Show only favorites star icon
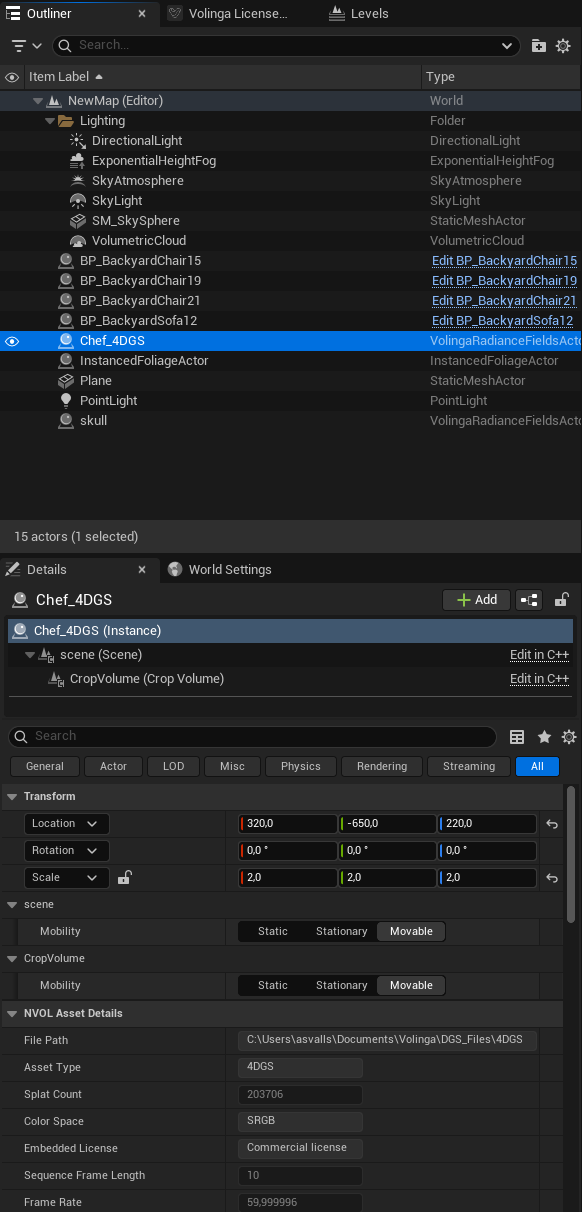Viewport: 582px width, 1212px height. tap(544, 737)
